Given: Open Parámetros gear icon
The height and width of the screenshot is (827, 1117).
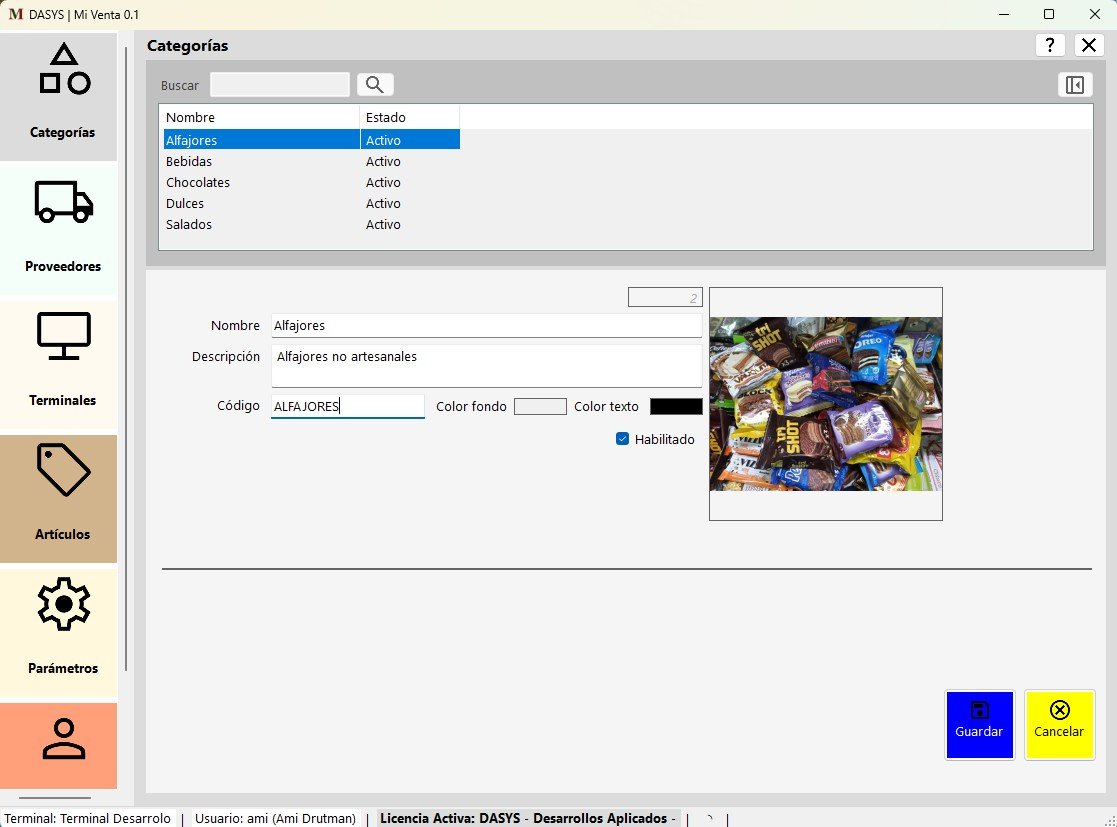Looking at the screenshot, I should click(64, 603).
